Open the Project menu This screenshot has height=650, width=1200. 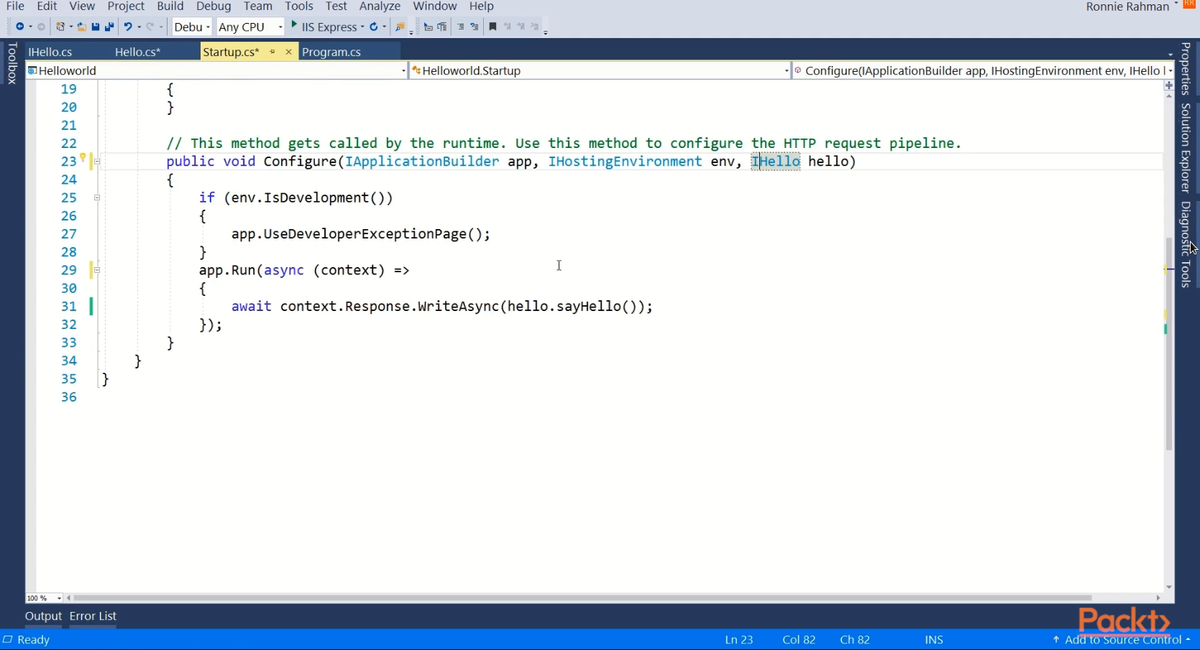click(x=126, y=6)
